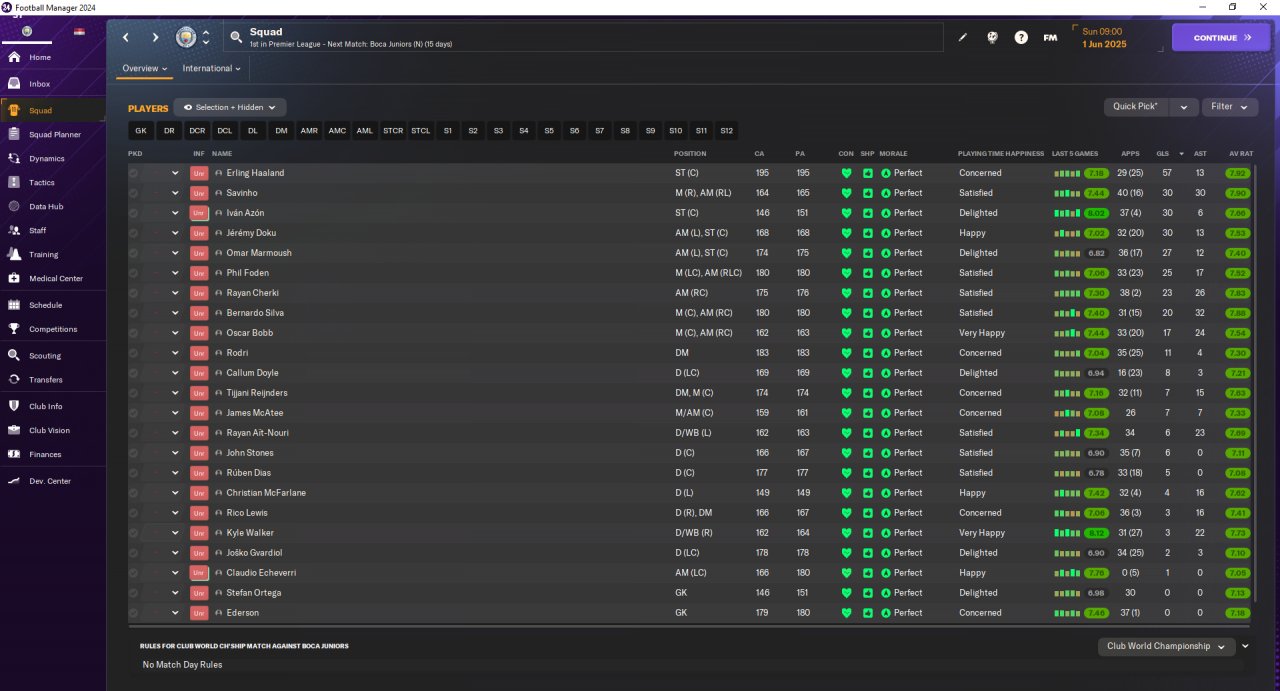Select the S12 substitute slot
Viewport: 1280px width, 691px height.
coord(727,131)
